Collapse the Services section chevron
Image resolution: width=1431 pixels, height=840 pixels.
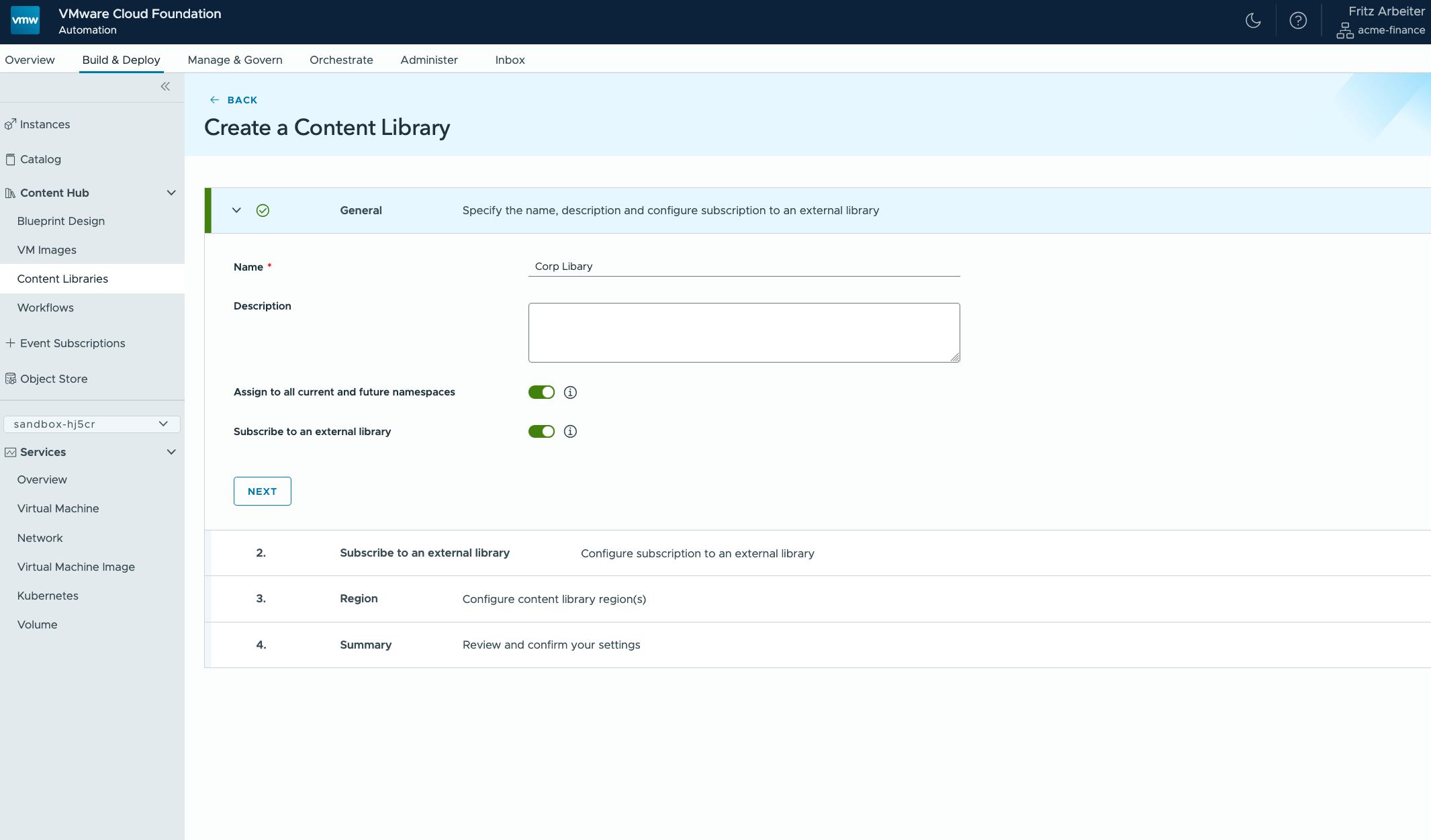[x=171, y=452]
